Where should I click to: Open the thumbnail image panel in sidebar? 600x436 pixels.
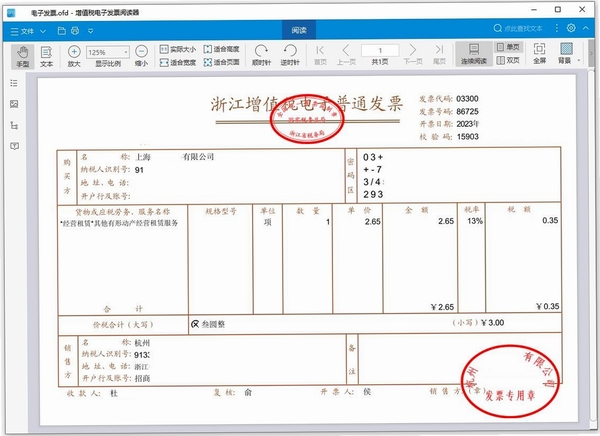pos(14,104)
